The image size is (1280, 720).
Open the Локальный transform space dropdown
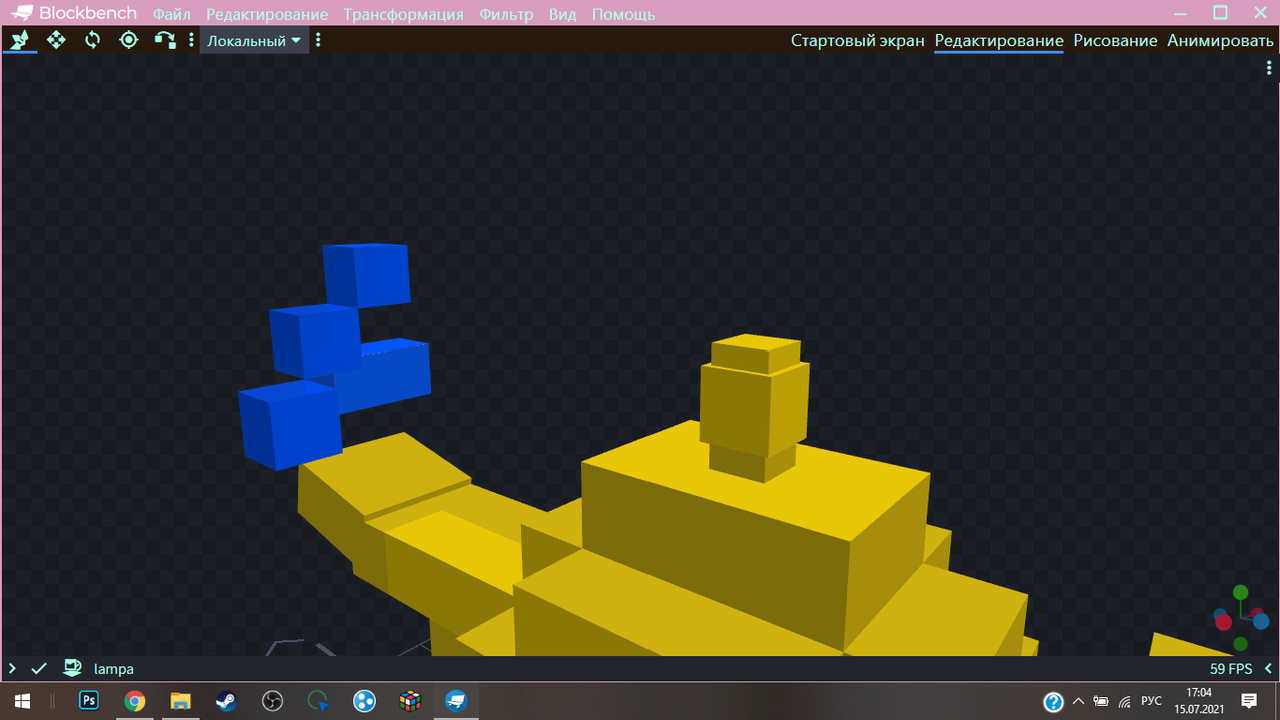[x=254, y=41]
